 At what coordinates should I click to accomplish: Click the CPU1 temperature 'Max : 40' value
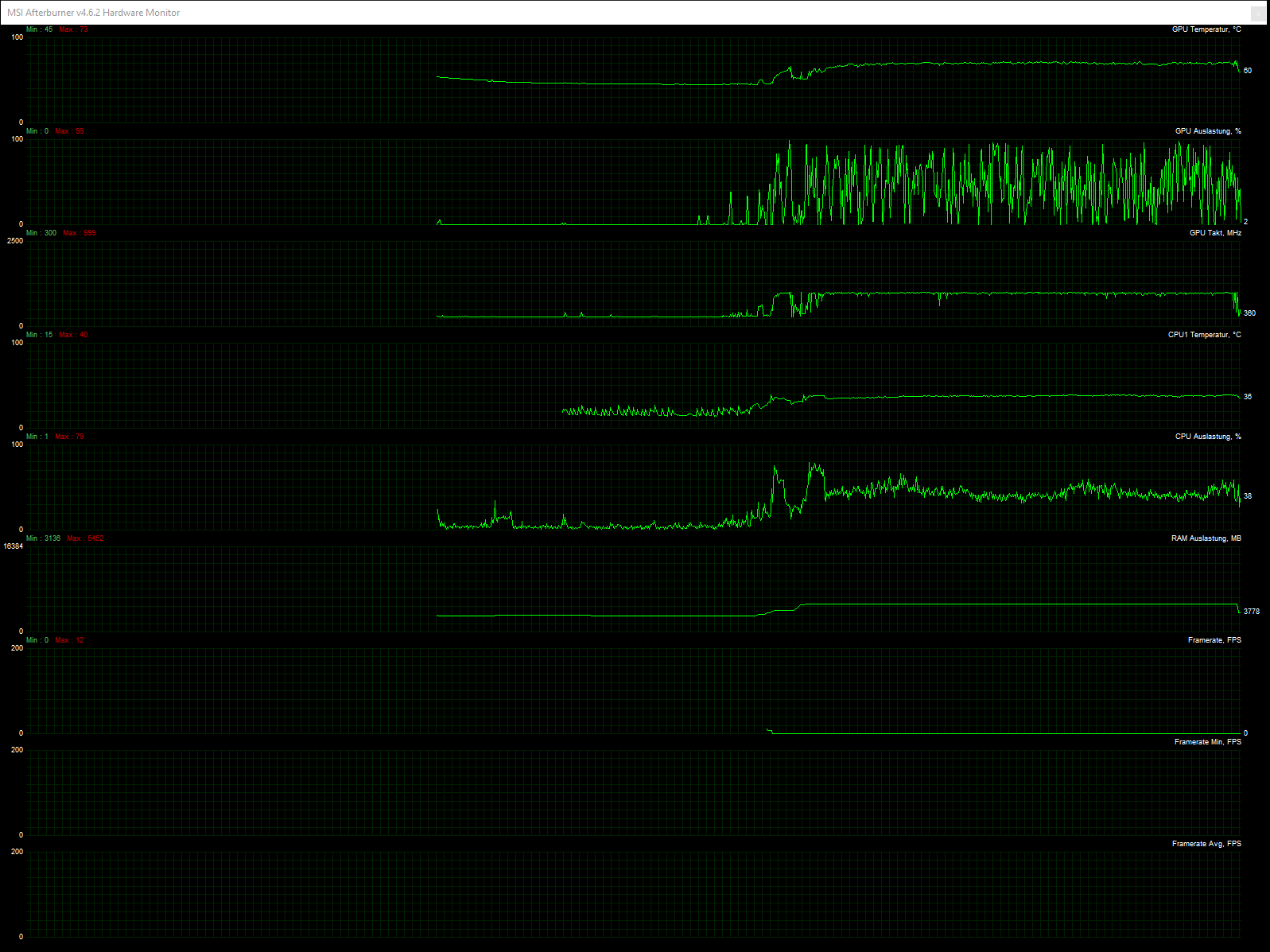pyautogui.click(x=73, y=335)
